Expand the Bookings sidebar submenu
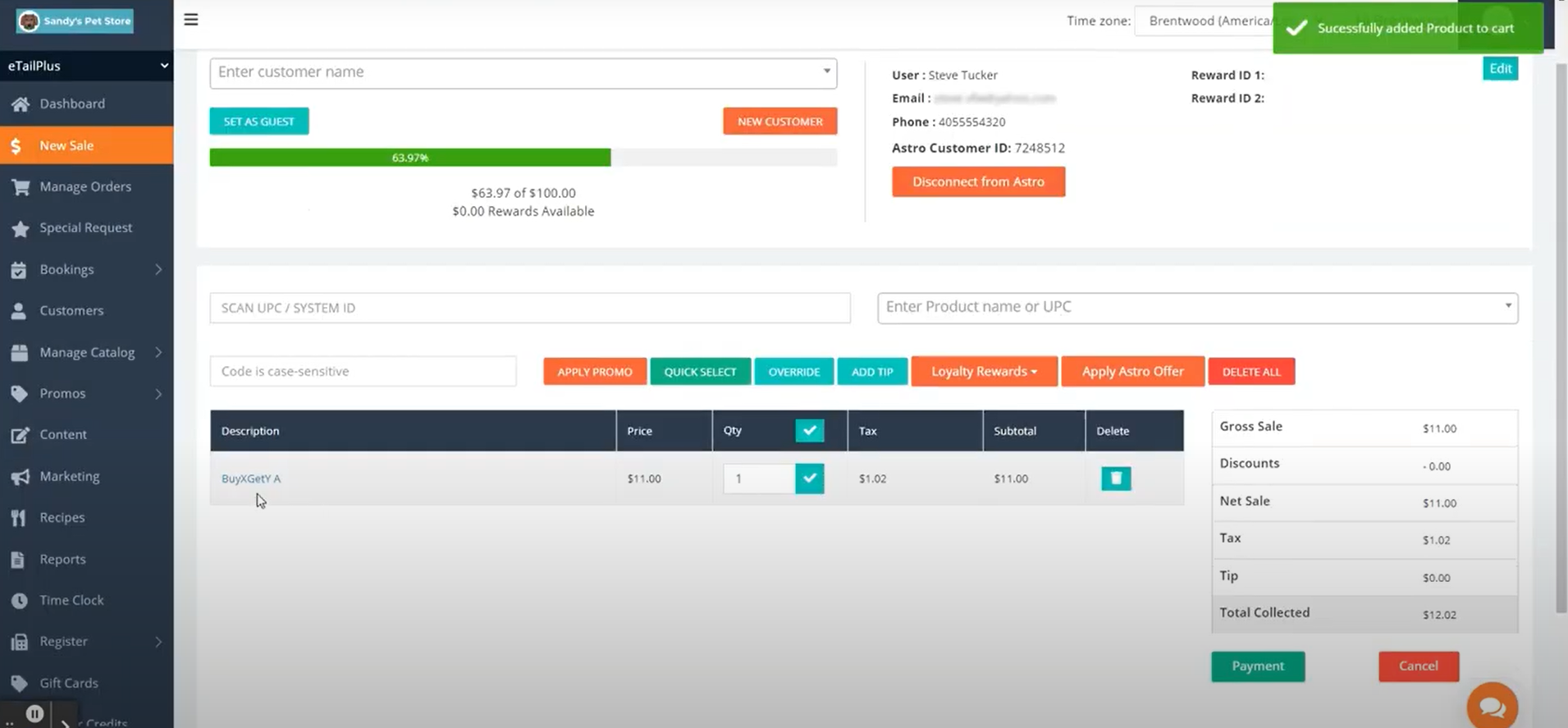1568x728 pixels. click(158, 270)
